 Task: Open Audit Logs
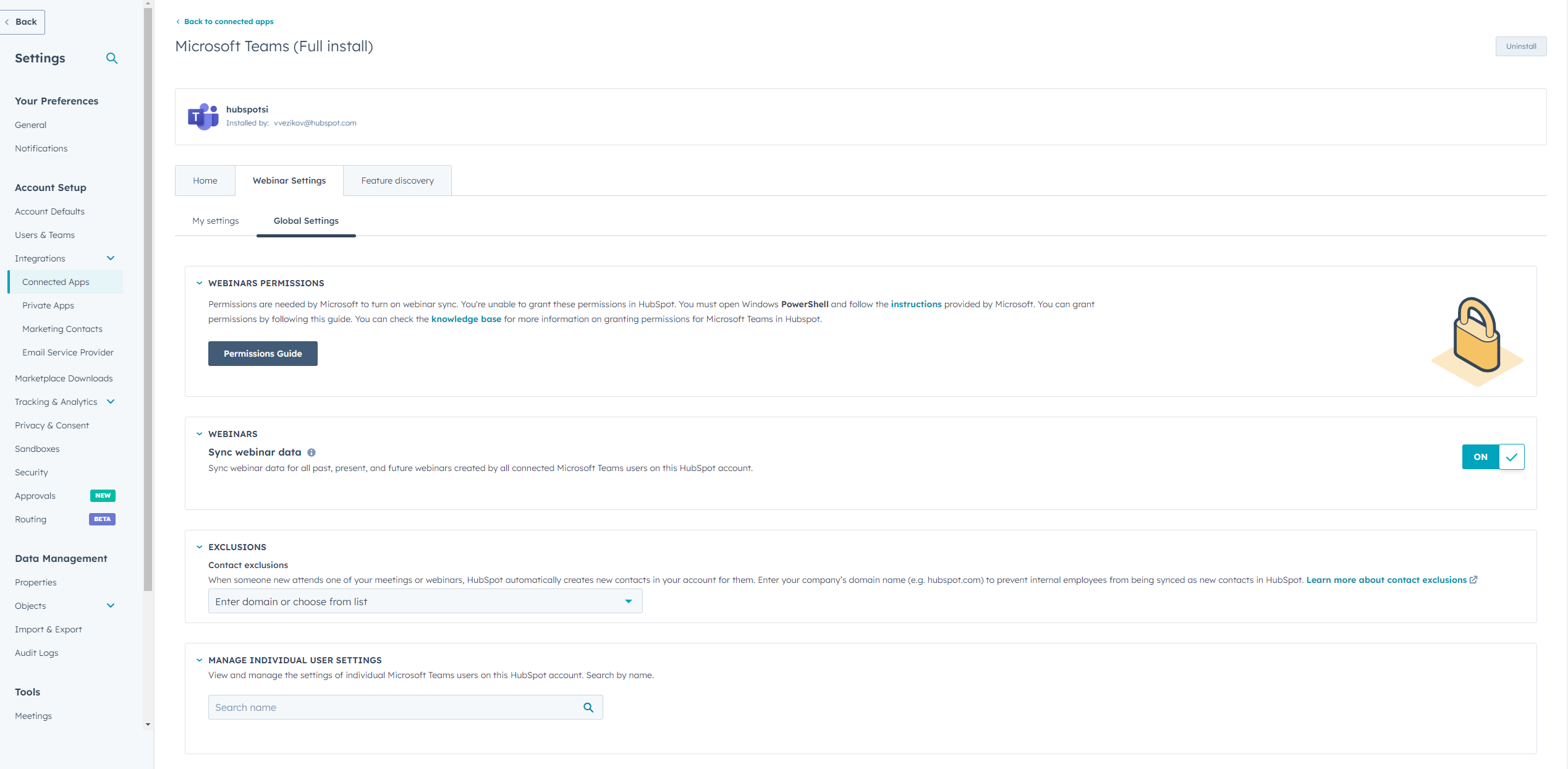(x=36, y=653)
